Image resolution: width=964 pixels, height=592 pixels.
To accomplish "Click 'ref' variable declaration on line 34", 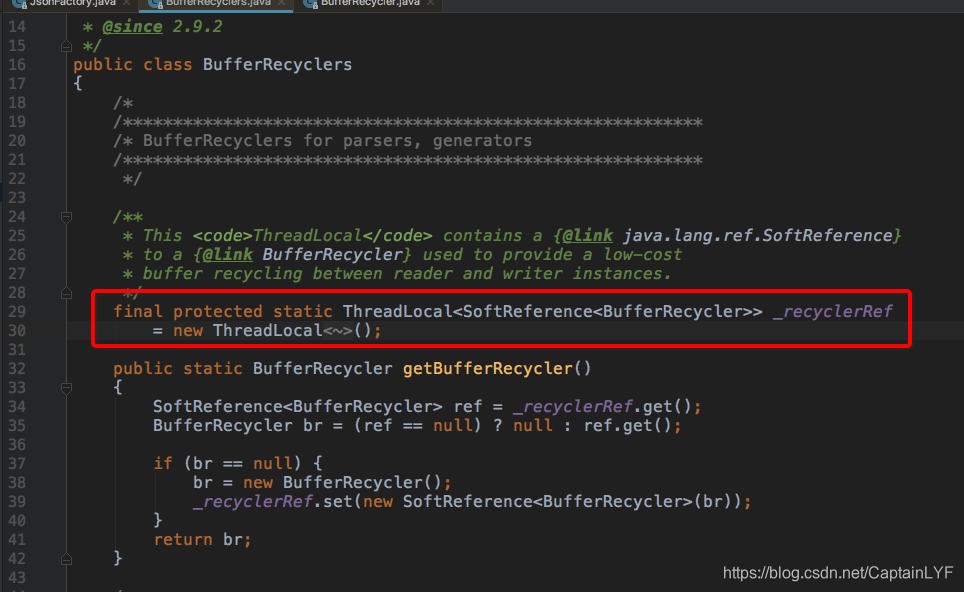I will (468, 407).
